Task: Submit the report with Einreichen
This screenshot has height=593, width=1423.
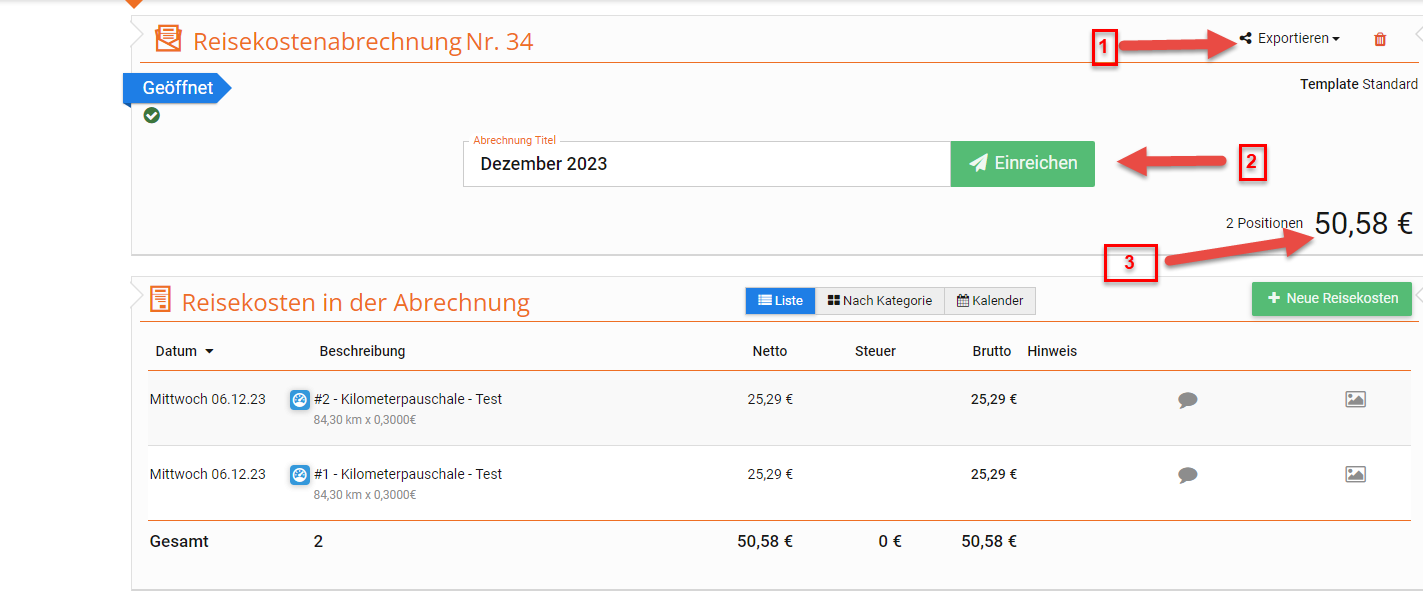Action: (1022, 163)
